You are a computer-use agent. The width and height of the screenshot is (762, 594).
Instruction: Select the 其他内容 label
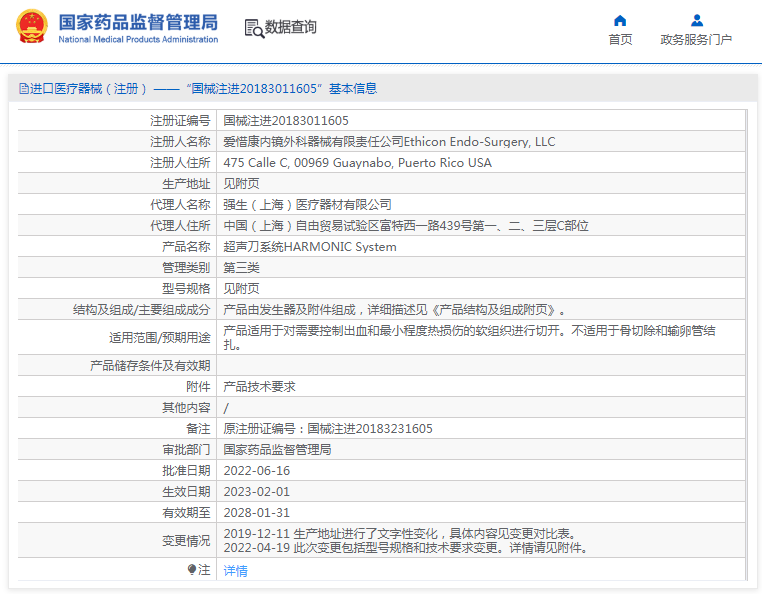[x=186, y=407]
